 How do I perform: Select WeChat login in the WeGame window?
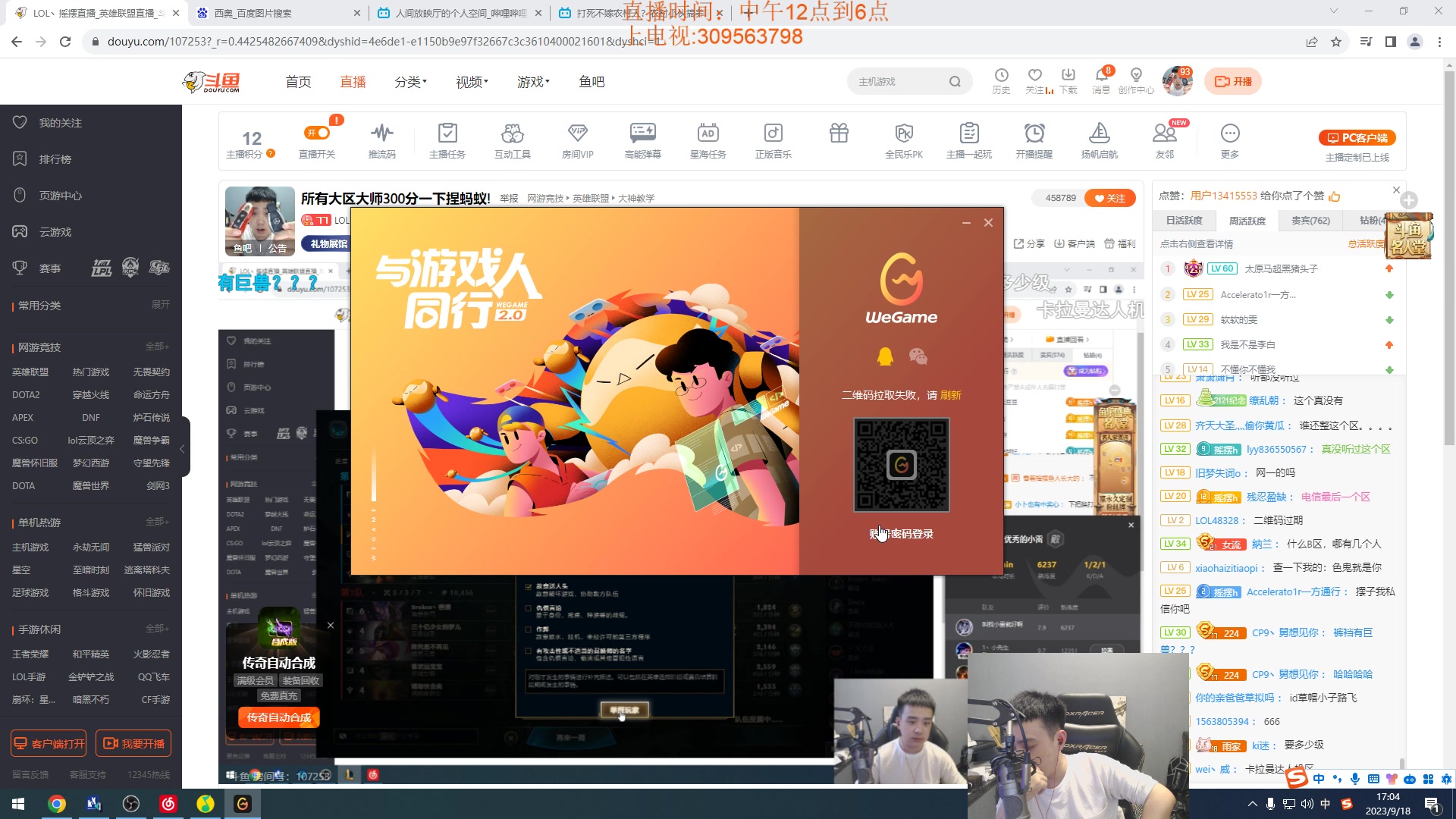[x=918, y=356]
